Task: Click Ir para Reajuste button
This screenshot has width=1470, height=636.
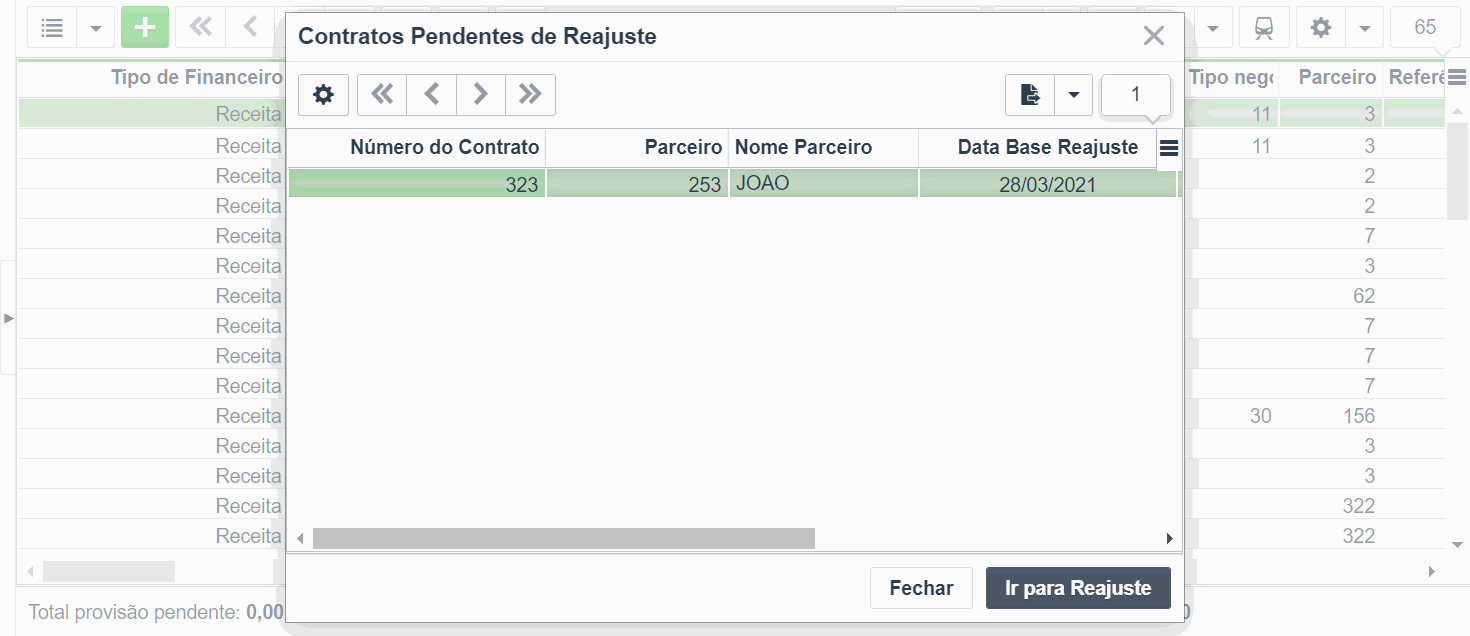Action: coord(1078,588)
